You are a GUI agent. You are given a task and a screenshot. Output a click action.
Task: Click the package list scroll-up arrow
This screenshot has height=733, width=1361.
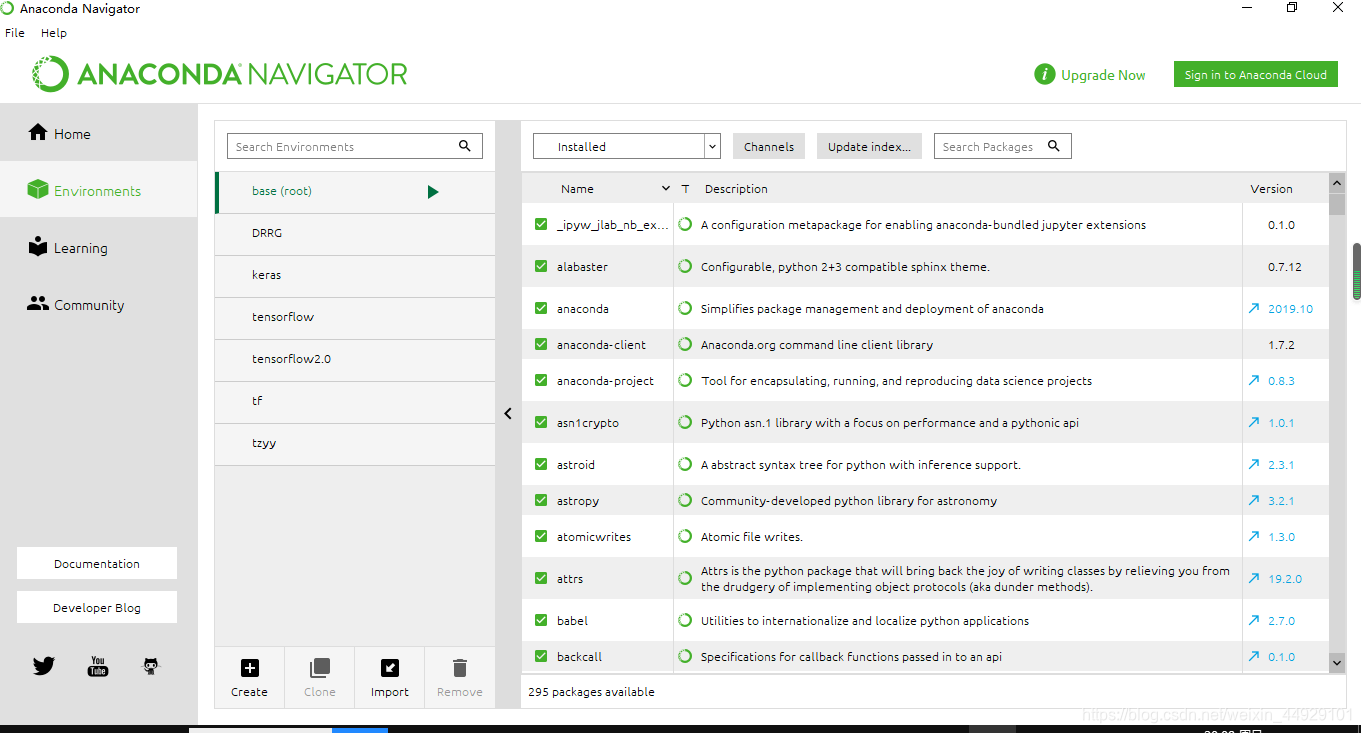[1337, 183]
